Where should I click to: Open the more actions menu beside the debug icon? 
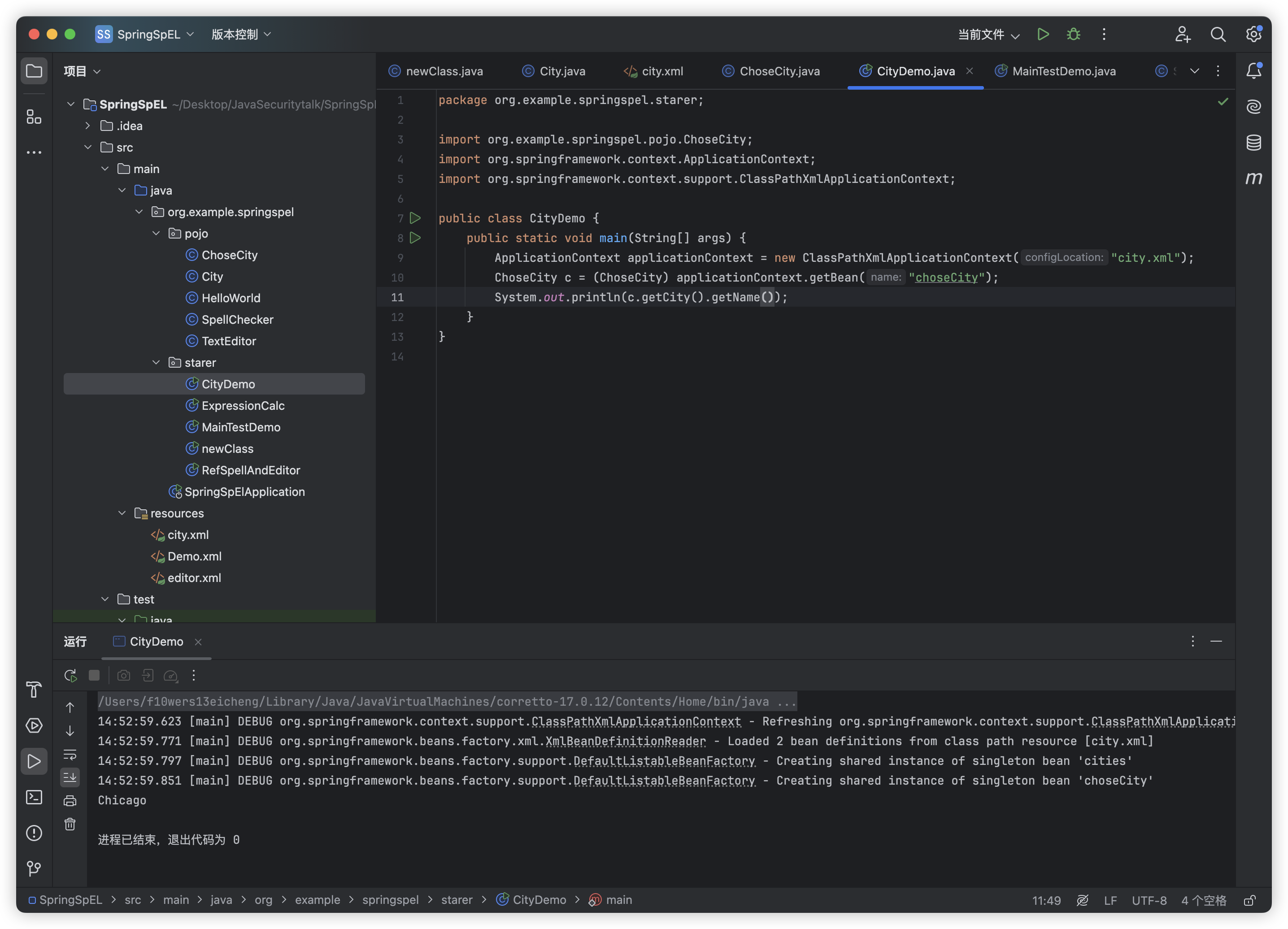click(1104, 34)
